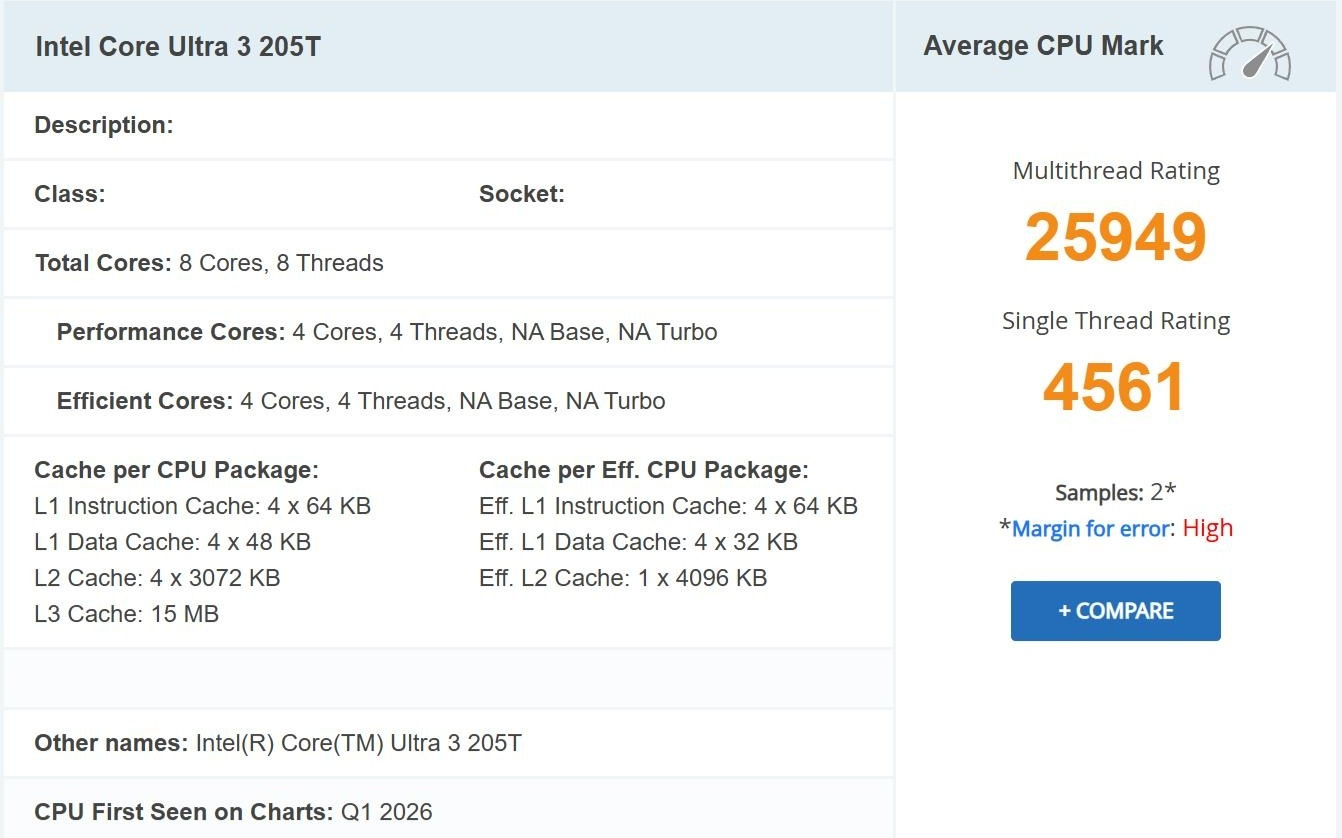Select the Other names row
The width and height of the screenshot is (1342, 838).
[278, 743]
